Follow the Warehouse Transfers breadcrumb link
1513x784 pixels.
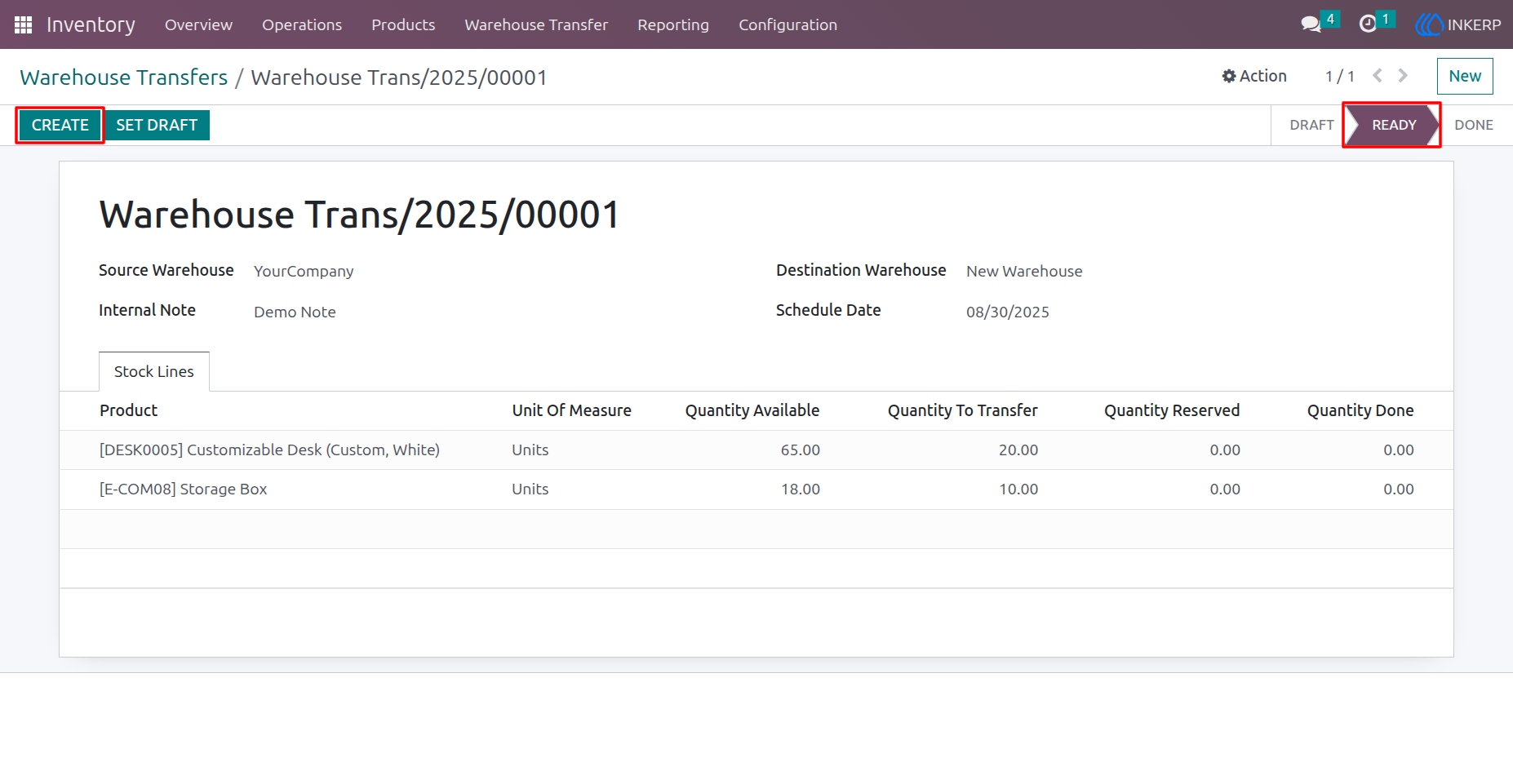tap(124, 78)
